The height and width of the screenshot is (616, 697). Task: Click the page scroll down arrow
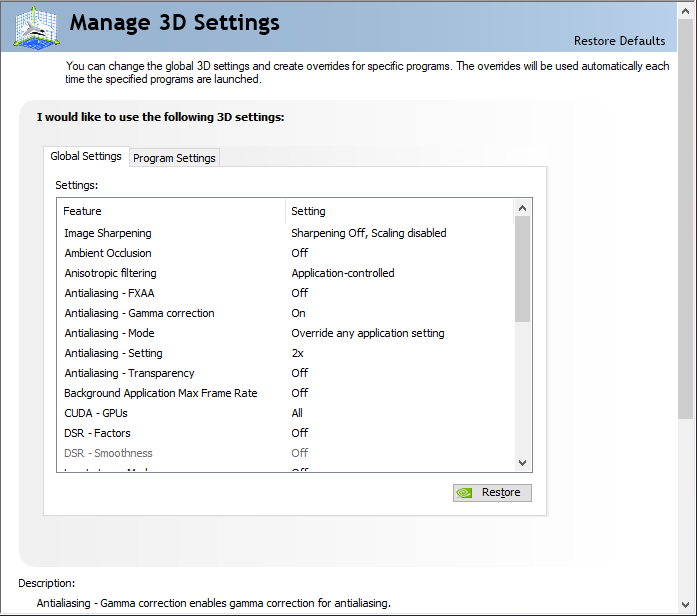pyautogui.click(x=685, y=604)
